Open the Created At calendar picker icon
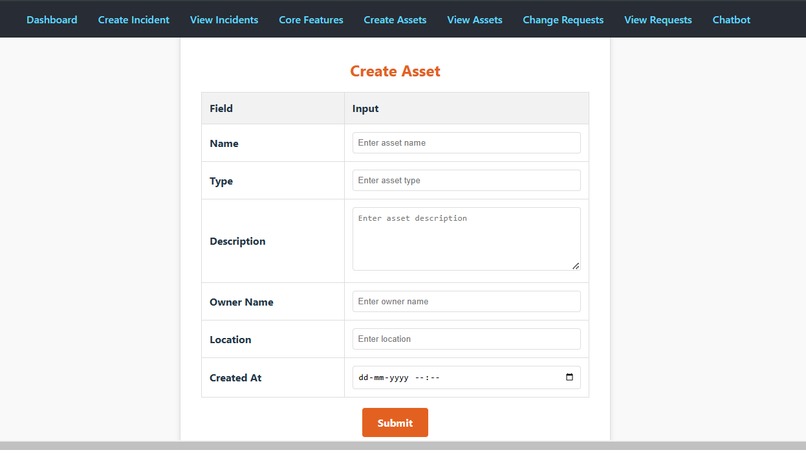This screenshot has width=806, height=461. pyautogui.click(x=569, y=377)
